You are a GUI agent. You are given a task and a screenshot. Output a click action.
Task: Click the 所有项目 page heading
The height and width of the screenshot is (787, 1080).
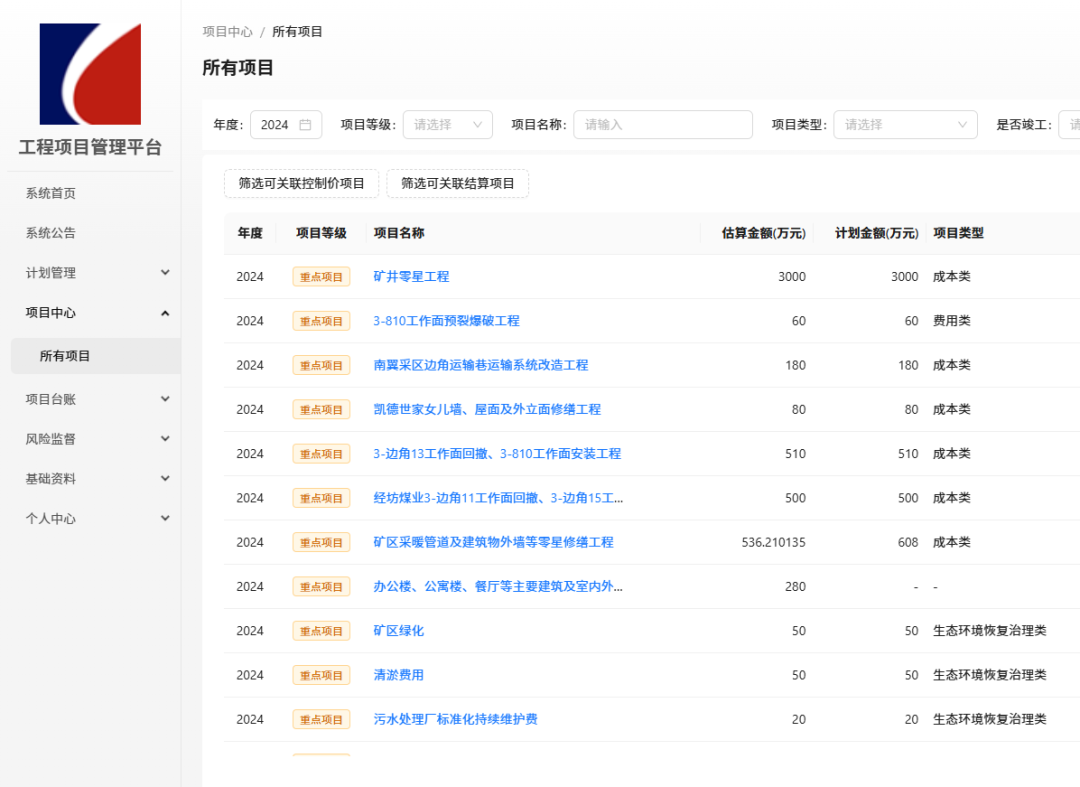(238, 67)
